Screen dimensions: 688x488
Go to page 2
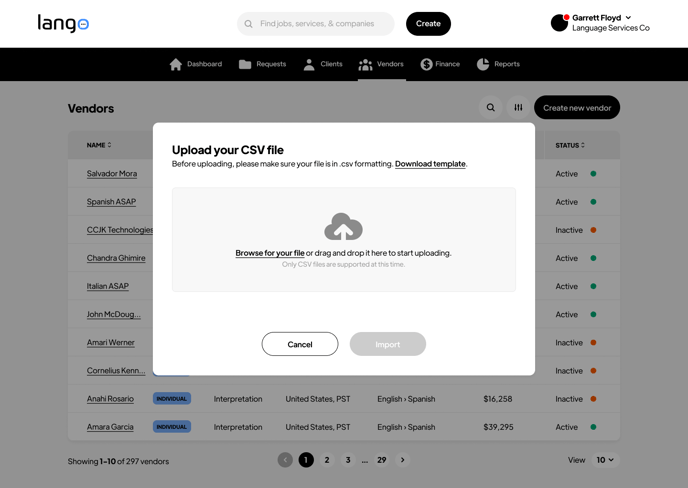click(x=327, y=460)
